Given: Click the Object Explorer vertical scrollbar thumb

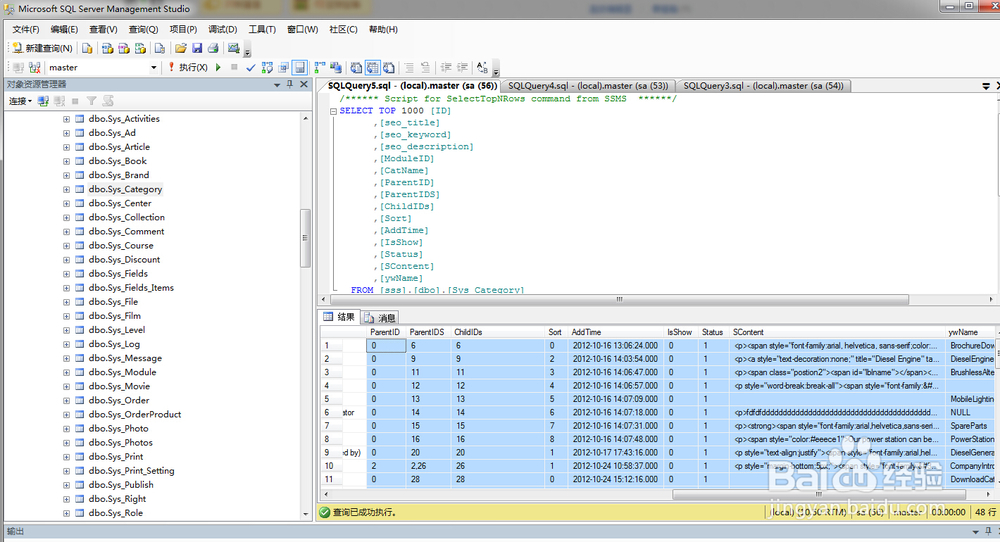Looking at the screenshot, I should [305, 238].
